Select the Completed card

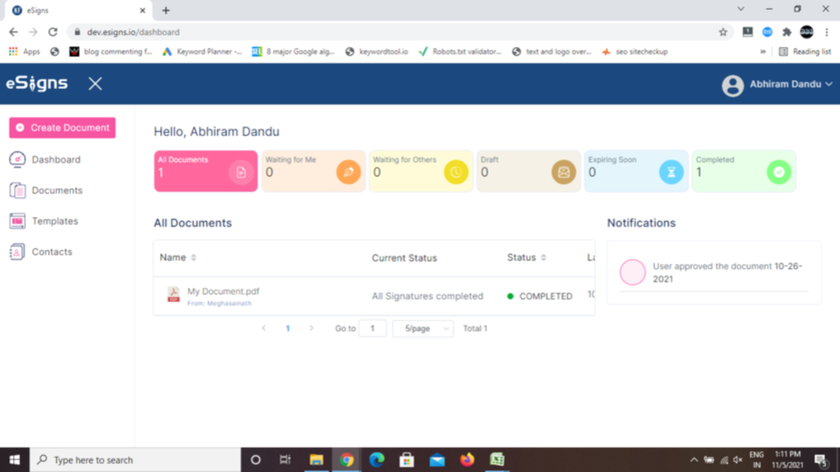coord(744,171)
